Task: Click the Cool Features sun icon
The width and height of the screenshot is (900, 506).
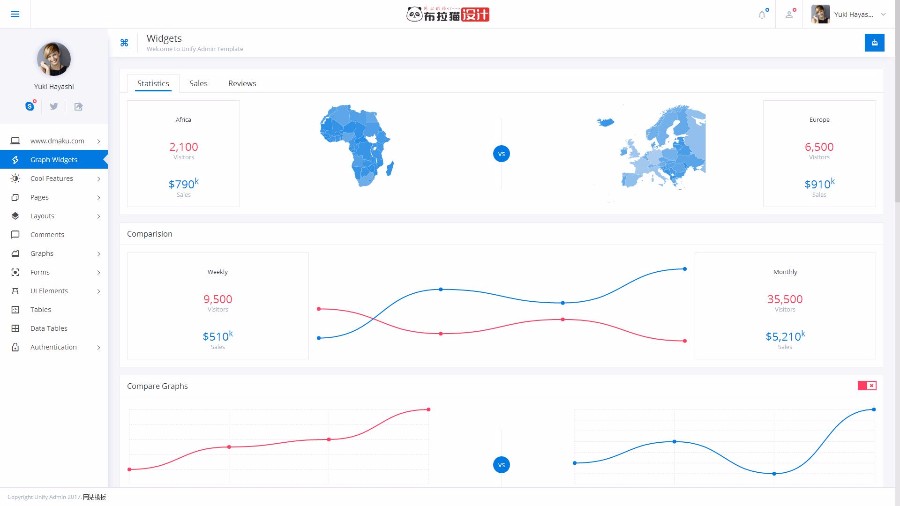Action: 15,178
